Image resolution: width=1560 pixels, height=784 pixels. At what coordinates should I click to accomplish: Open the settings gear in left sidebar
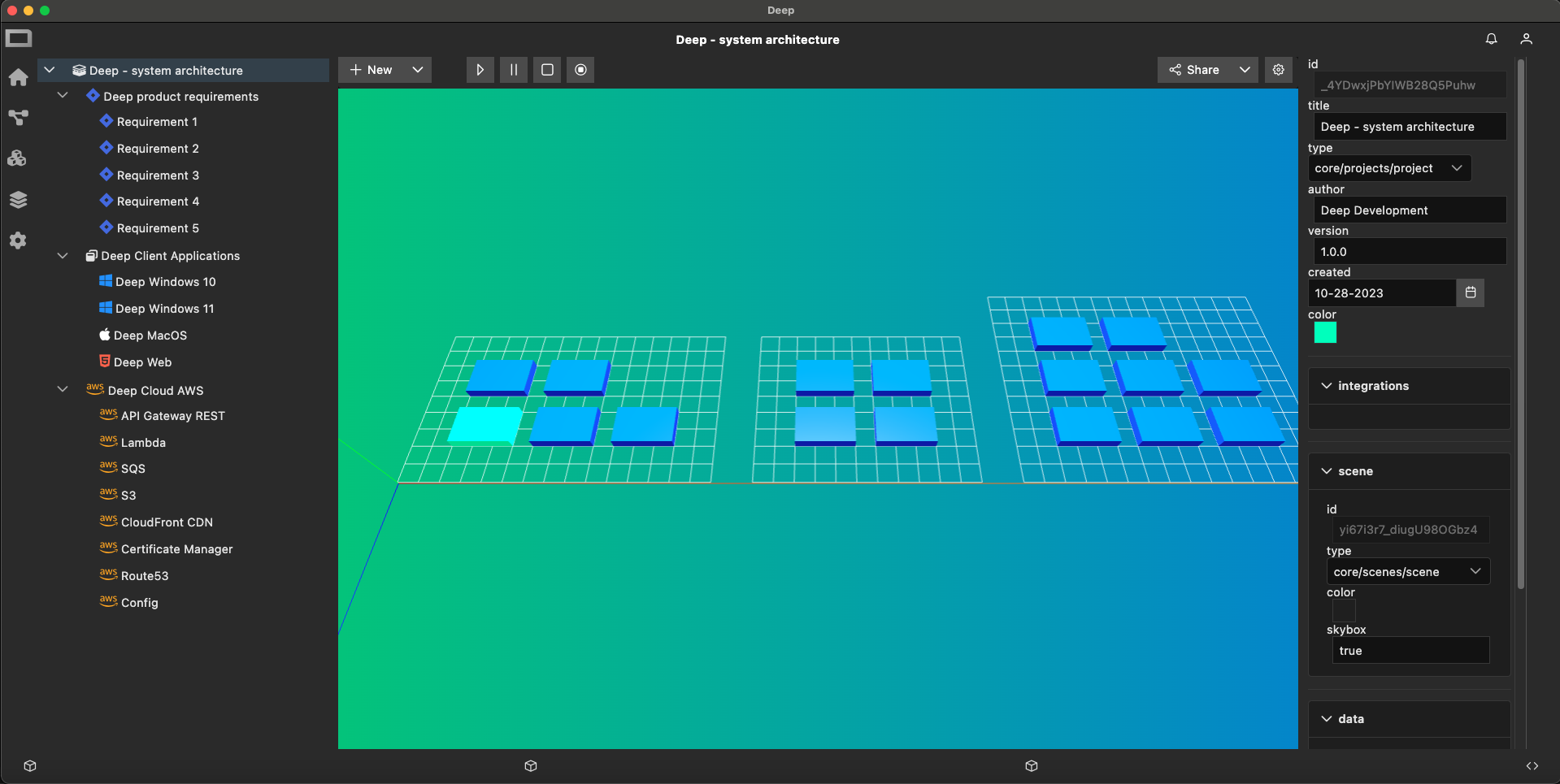18,240
